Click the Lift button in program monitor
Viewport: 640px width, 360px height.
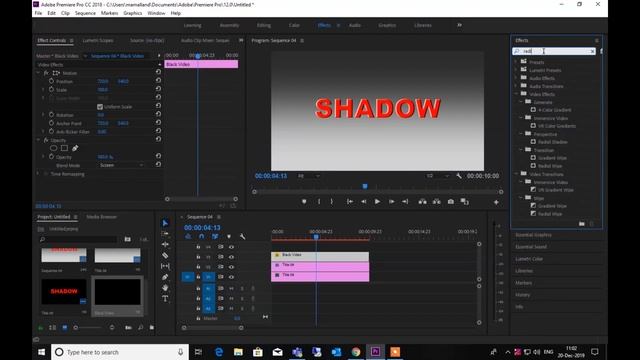click(422, 202)
